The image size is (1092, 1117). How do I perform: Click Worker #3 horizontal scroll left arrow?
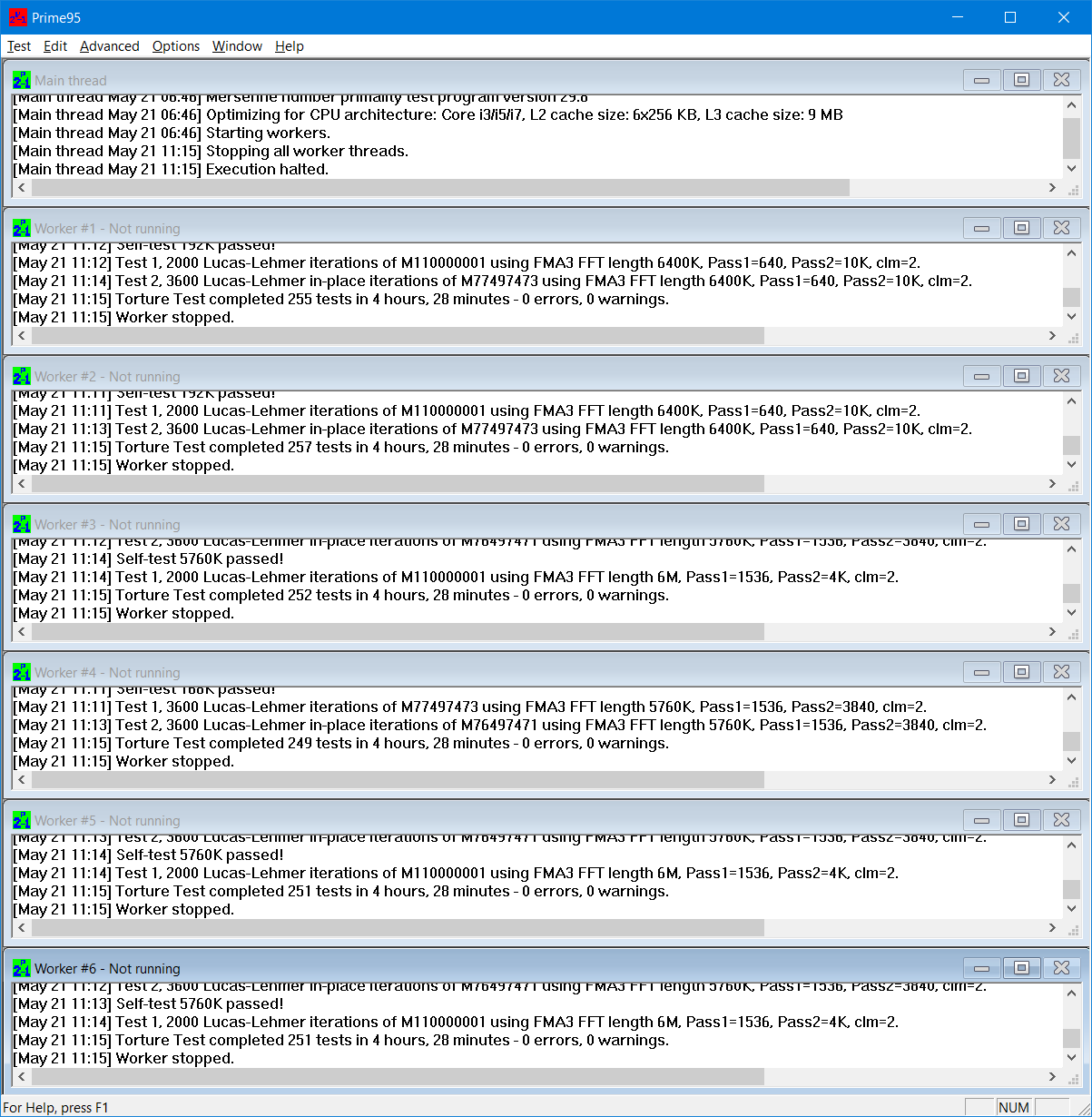coord(22,632)
